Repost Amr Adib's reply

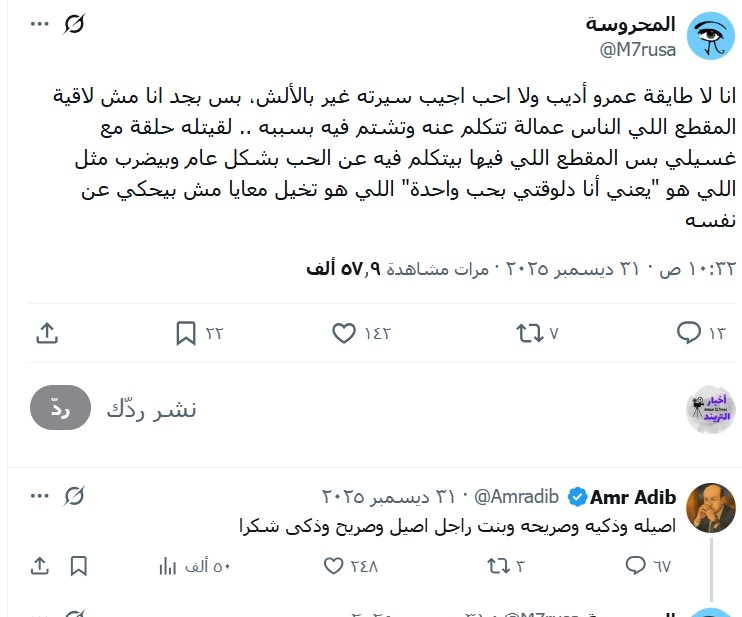coord(497,566)
